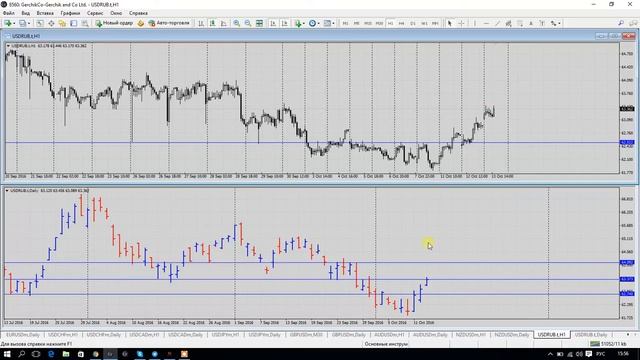This screenshot has width=640, height=360.
Task: Select the D1 timeframe
Action: [x=413, y=23]
